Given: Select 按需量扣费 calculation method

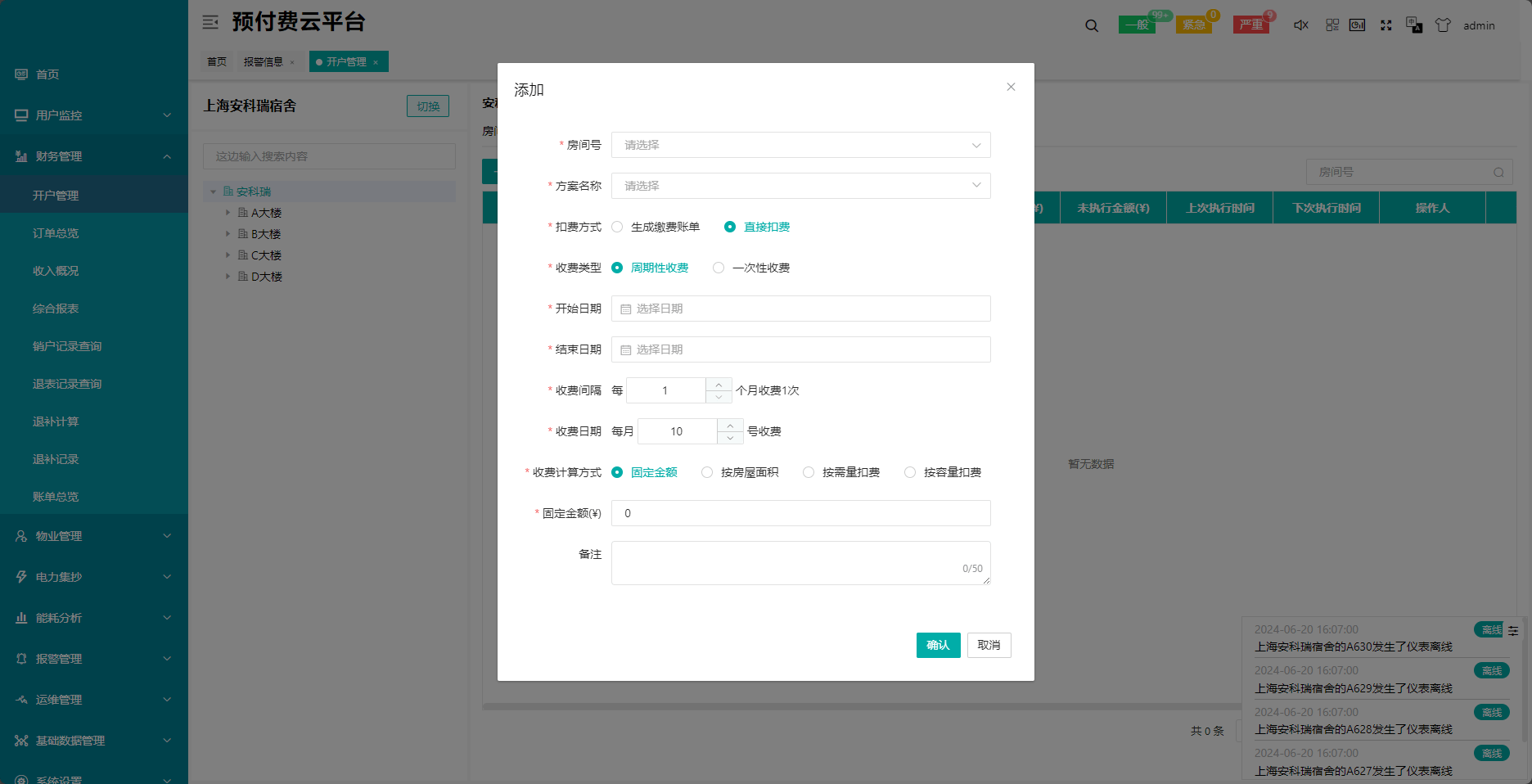Looking at the screenshot, I should (841, 472).
